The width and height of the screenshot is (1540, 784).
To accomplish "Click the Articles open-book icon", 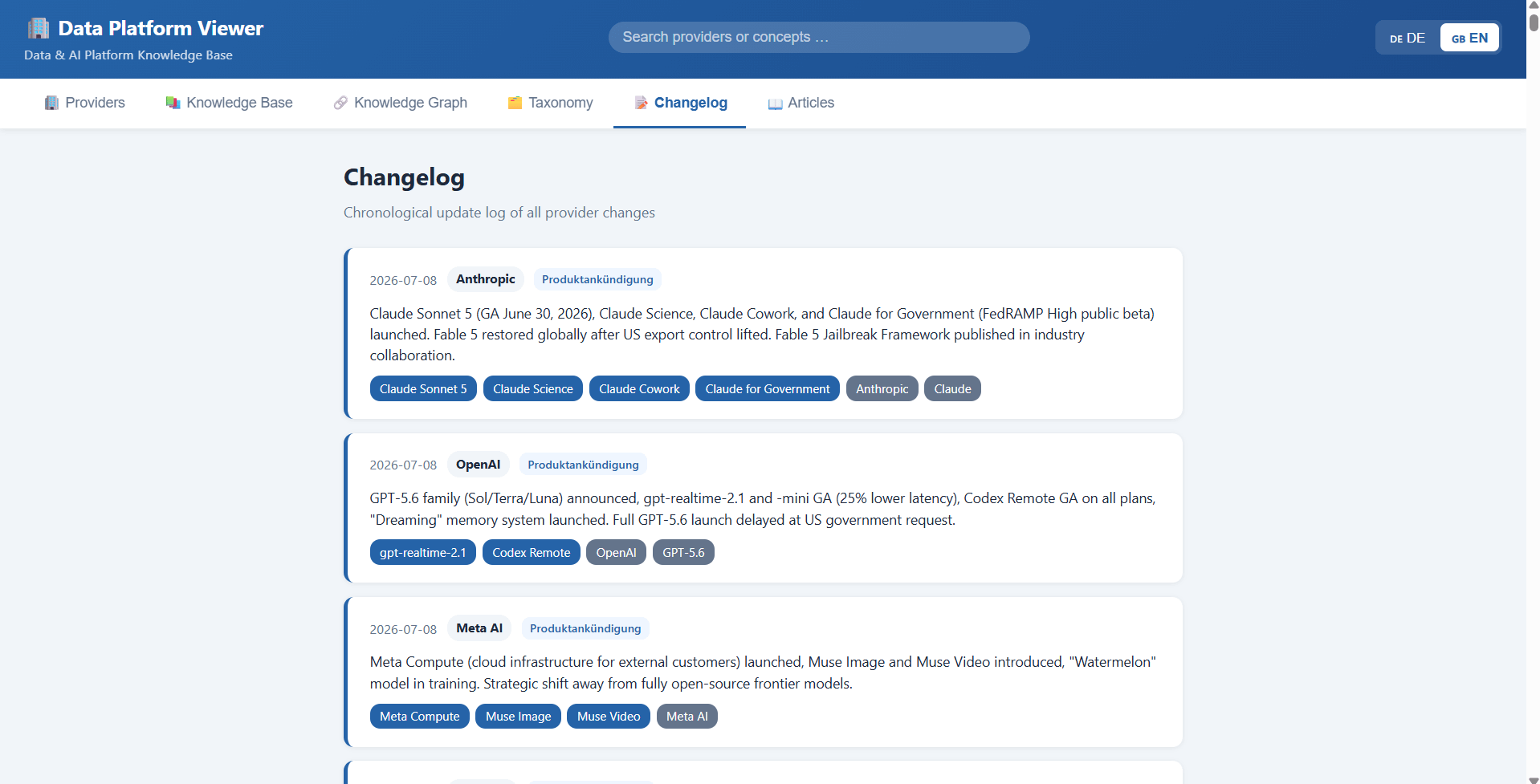I will point(775,104).
